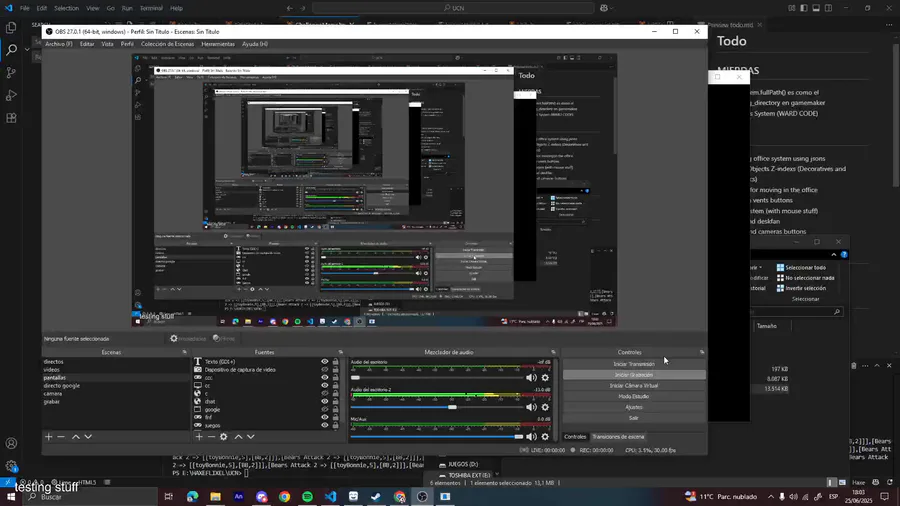Viewport: 900px width, 506px height.
Task: Mute Audio del escritorio speaker
Action: point(532,377)
